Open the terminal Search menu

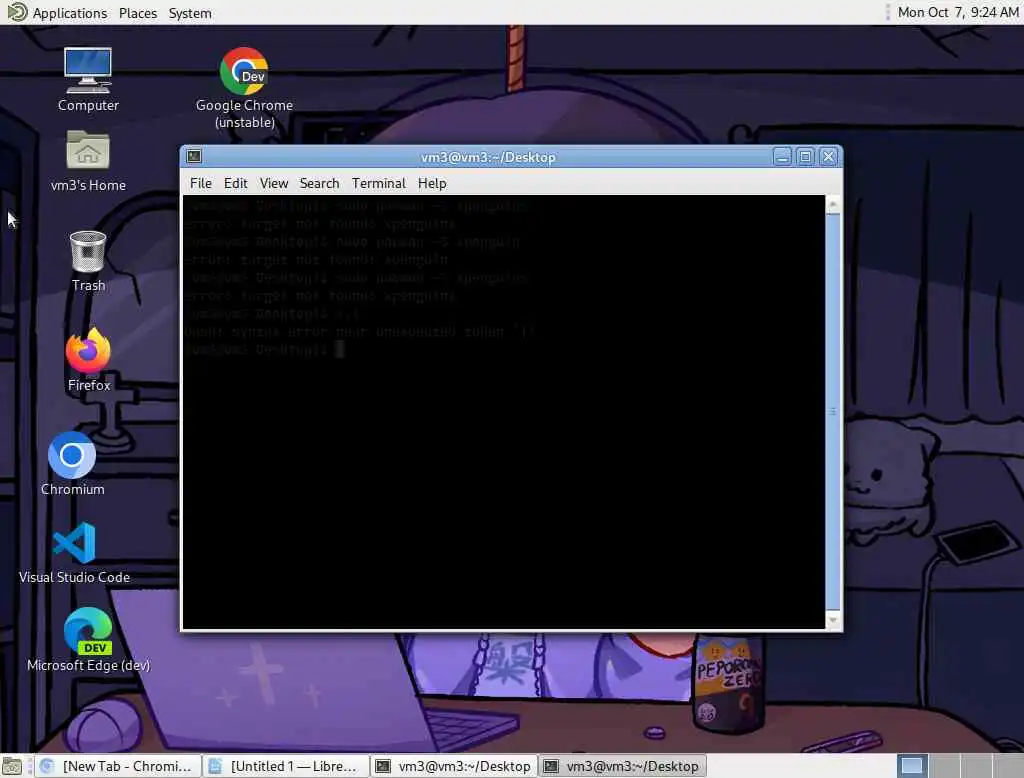click(x=319, y=184)
